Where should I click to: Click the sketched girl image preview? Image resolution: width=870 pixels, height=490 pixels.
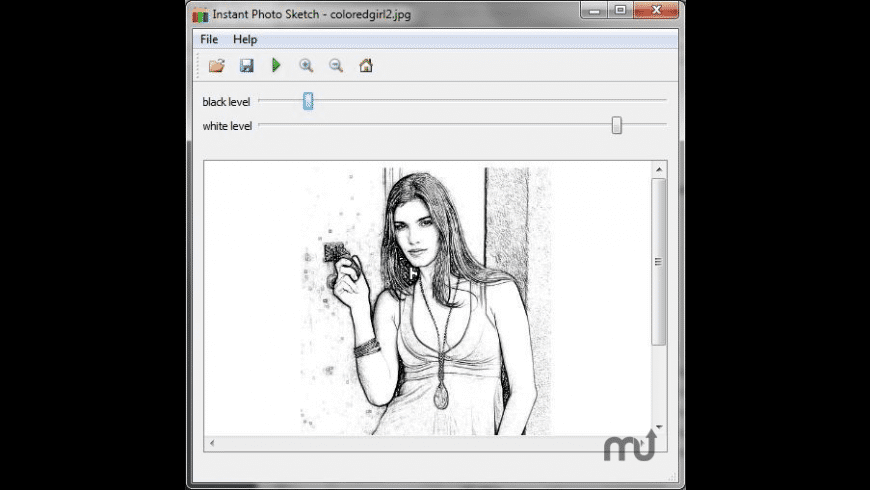coord(426,300)
